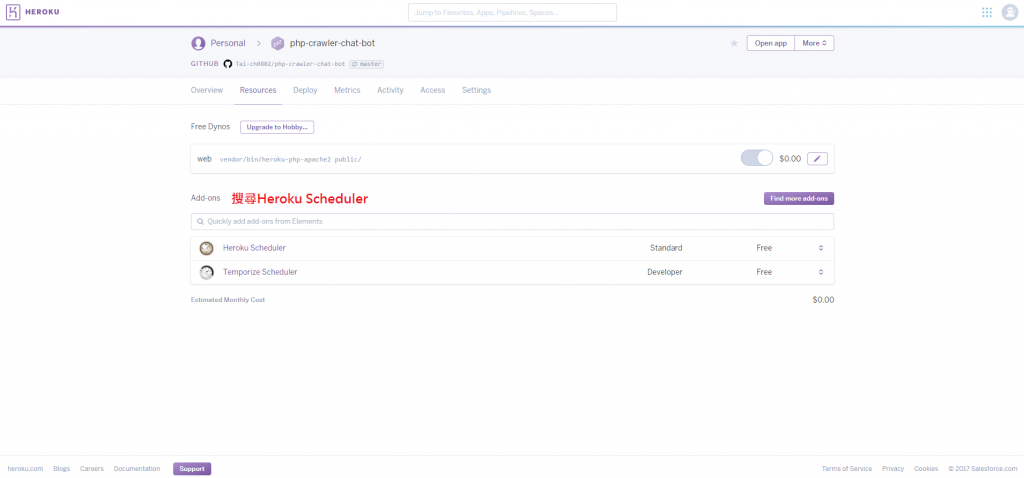1024x478 pixels.
Task: Click Upgrade to Hobby button
Action: pyautogui.click(x=277, y=127)
